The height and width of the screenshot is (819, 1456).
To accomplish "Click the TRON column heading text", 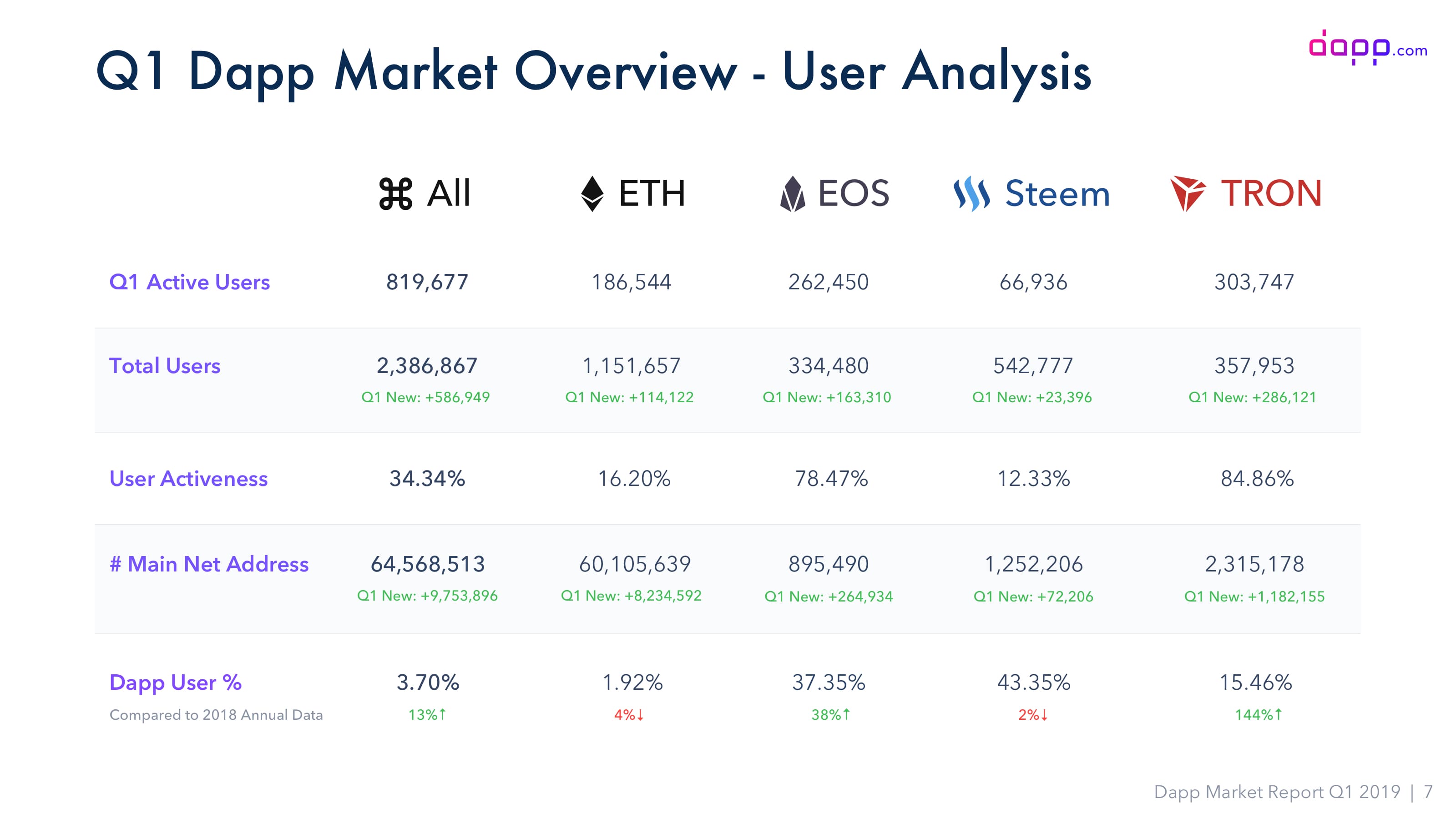I will click(1271, 193).
